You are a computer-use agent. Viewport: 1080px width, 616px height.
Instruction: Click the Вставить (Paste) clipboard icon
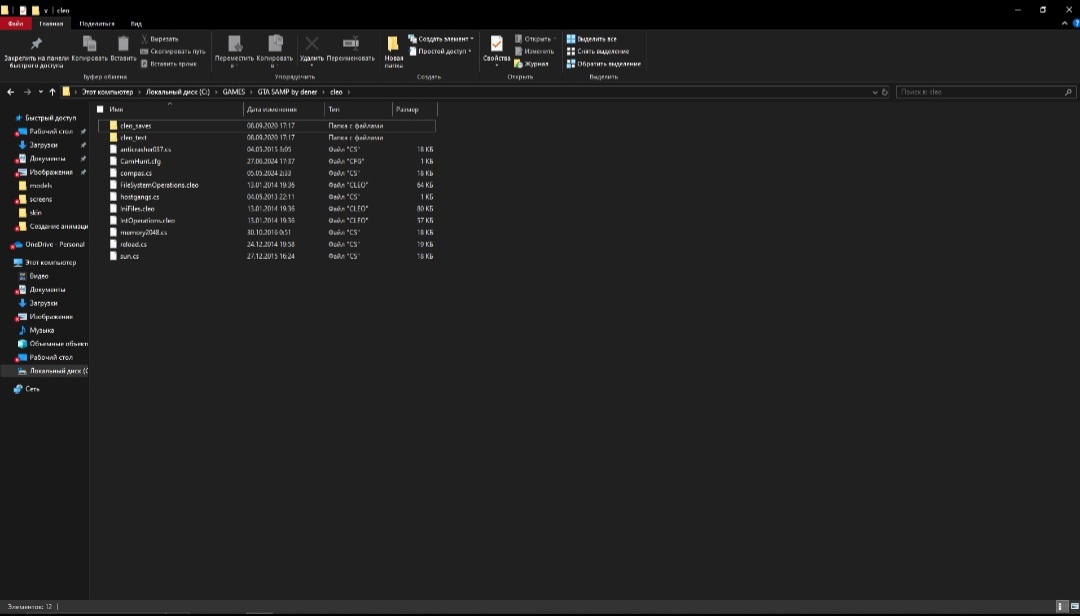(123, 44)
